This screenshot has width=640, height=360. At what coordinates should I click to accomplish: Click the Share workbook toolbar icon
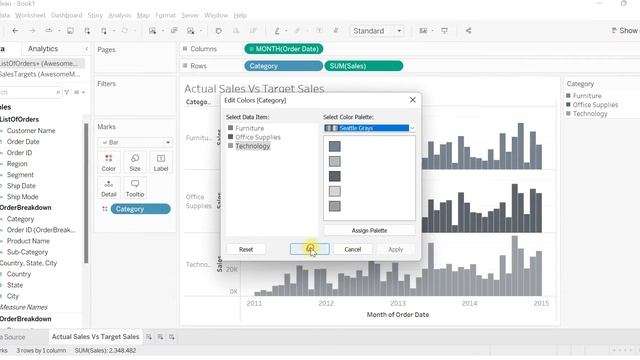pyautogui.click(x=469, y=31)
